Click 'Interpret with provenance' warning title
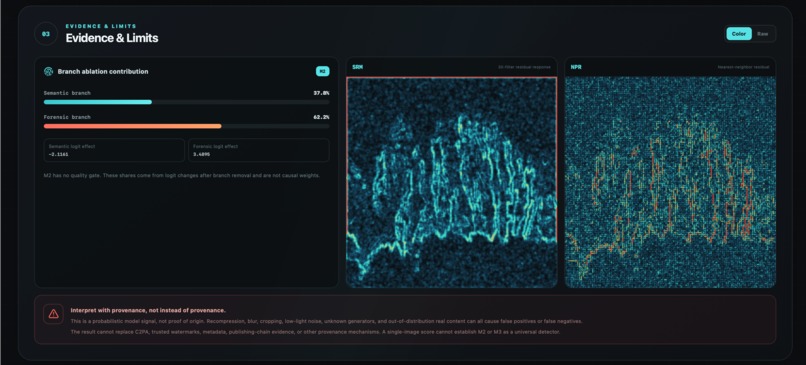 [148, 310]
